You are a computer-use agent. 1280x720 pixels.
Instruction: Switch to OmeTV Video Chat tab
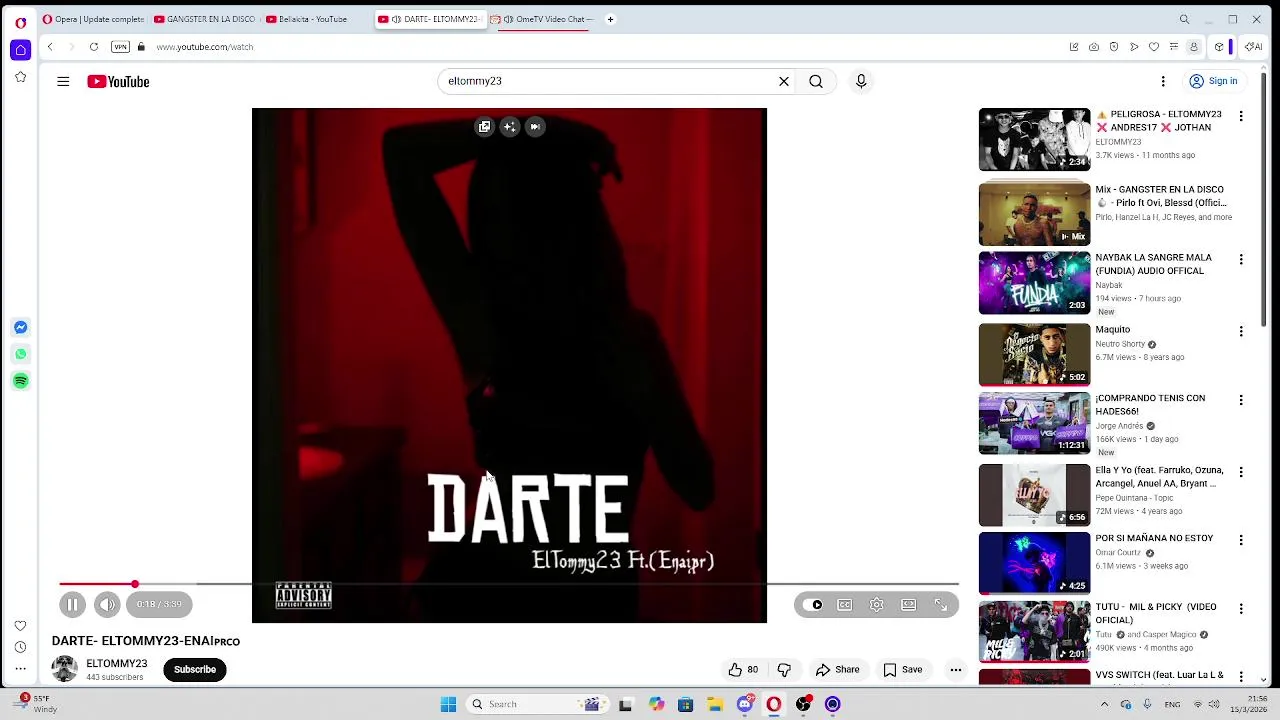[x=543, y=19]
